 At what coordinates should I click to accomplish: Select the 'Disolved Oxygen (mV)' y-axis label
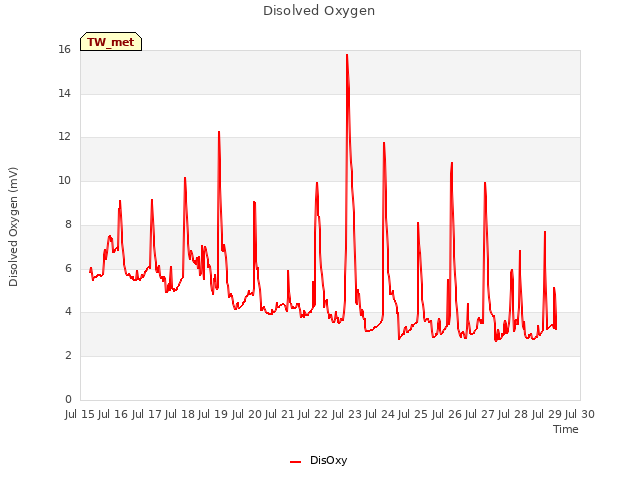click(x=13, y=227)
